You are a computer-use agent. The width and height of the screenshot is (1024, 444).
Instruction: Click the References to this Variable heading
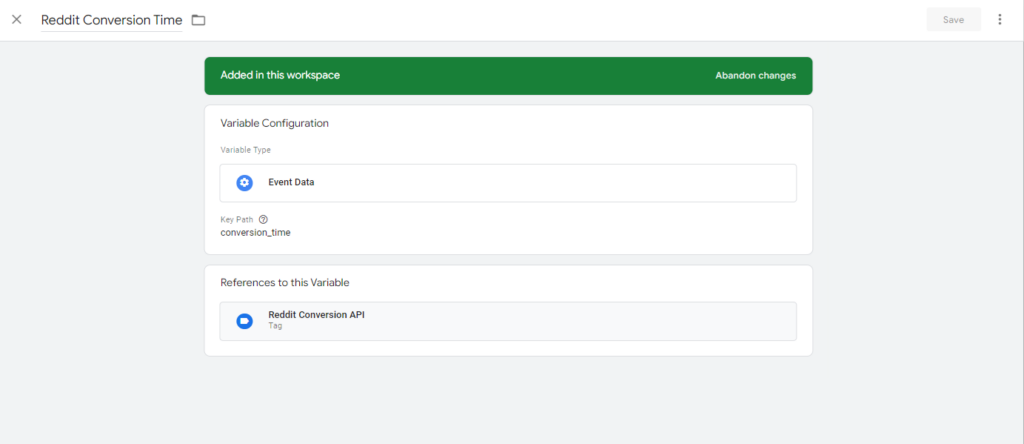click(x=284, y=283)
